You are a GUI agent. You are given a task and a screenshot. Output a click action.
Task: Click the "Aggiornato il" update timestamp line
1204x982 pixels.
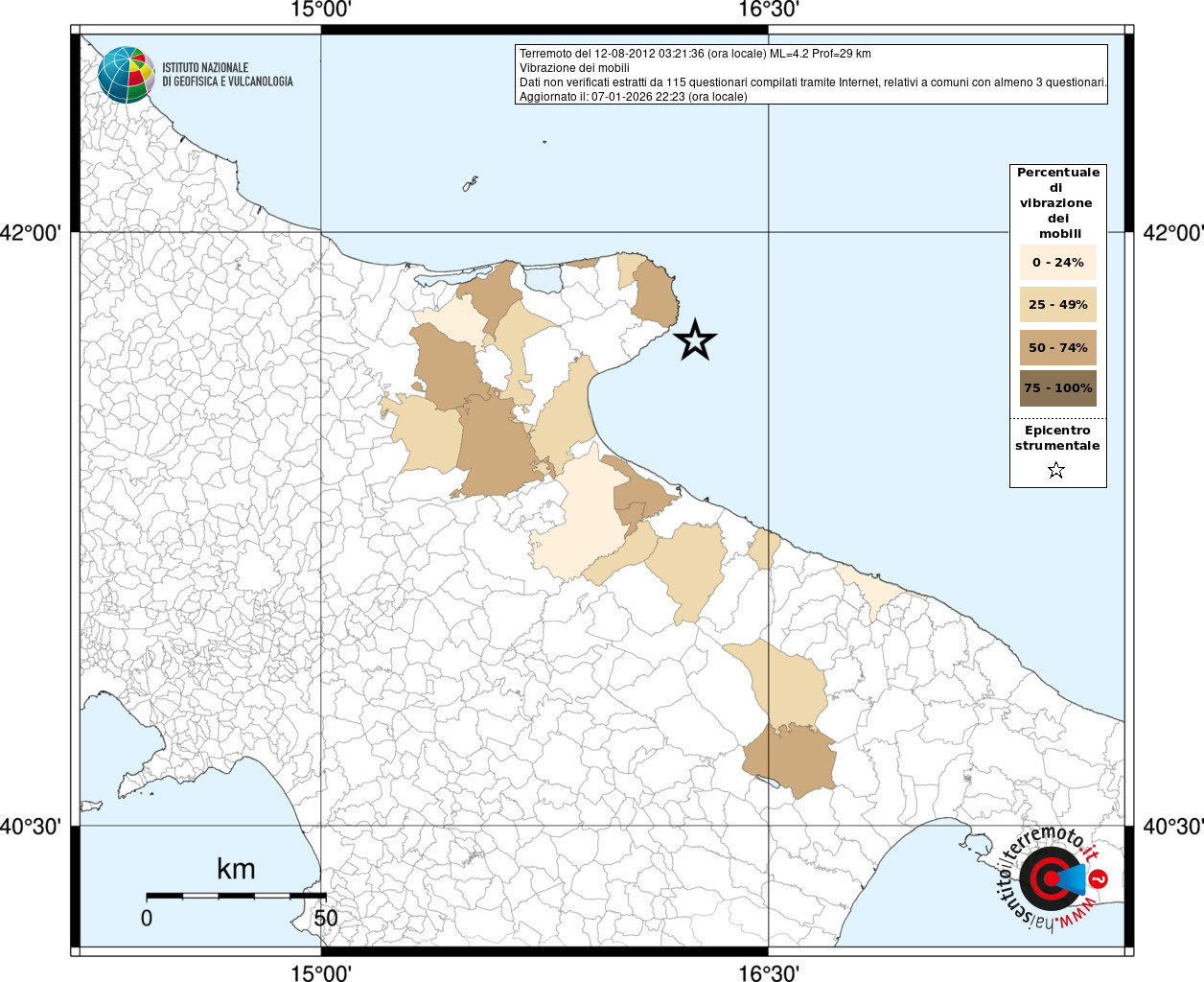click(633, 97)
